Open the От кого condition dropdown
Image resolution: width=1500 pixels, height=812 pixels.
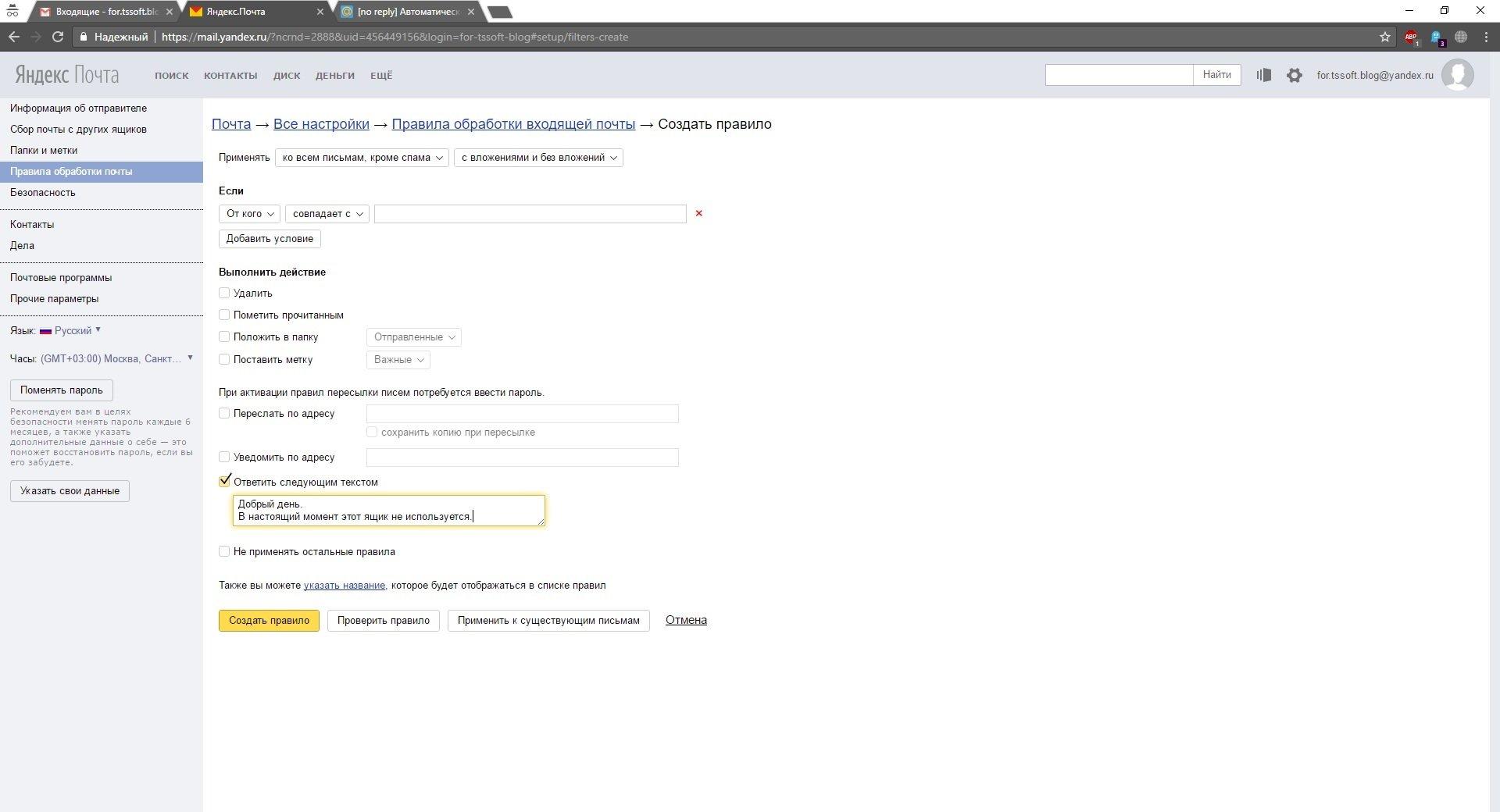coord(249,214)
